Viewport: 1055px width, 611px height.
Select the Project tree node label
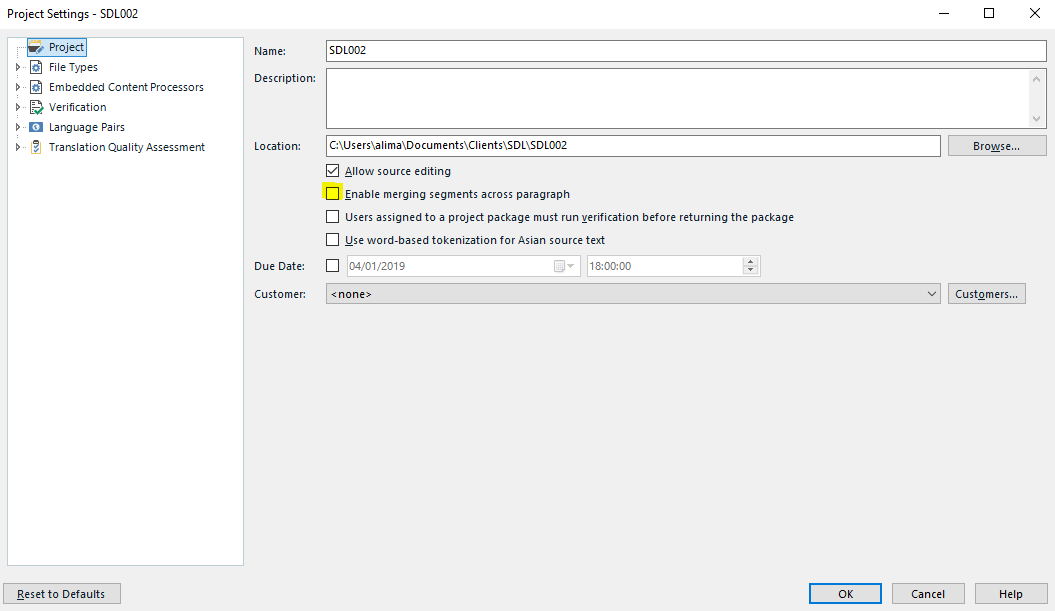pyautogui.click(x=66, y=47)
